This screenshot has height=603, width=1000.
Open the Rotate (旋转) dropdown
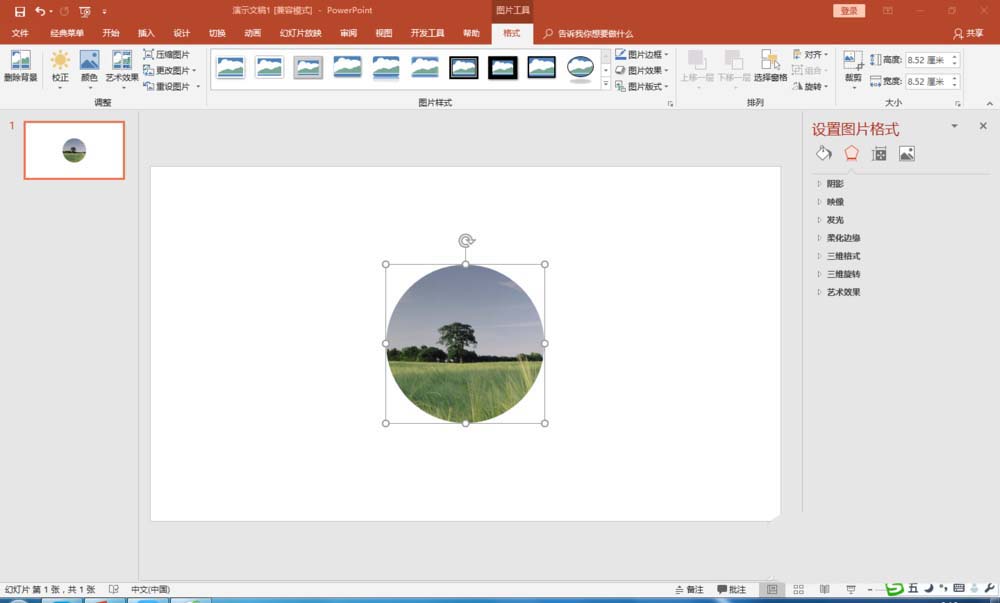click(811, 86)
